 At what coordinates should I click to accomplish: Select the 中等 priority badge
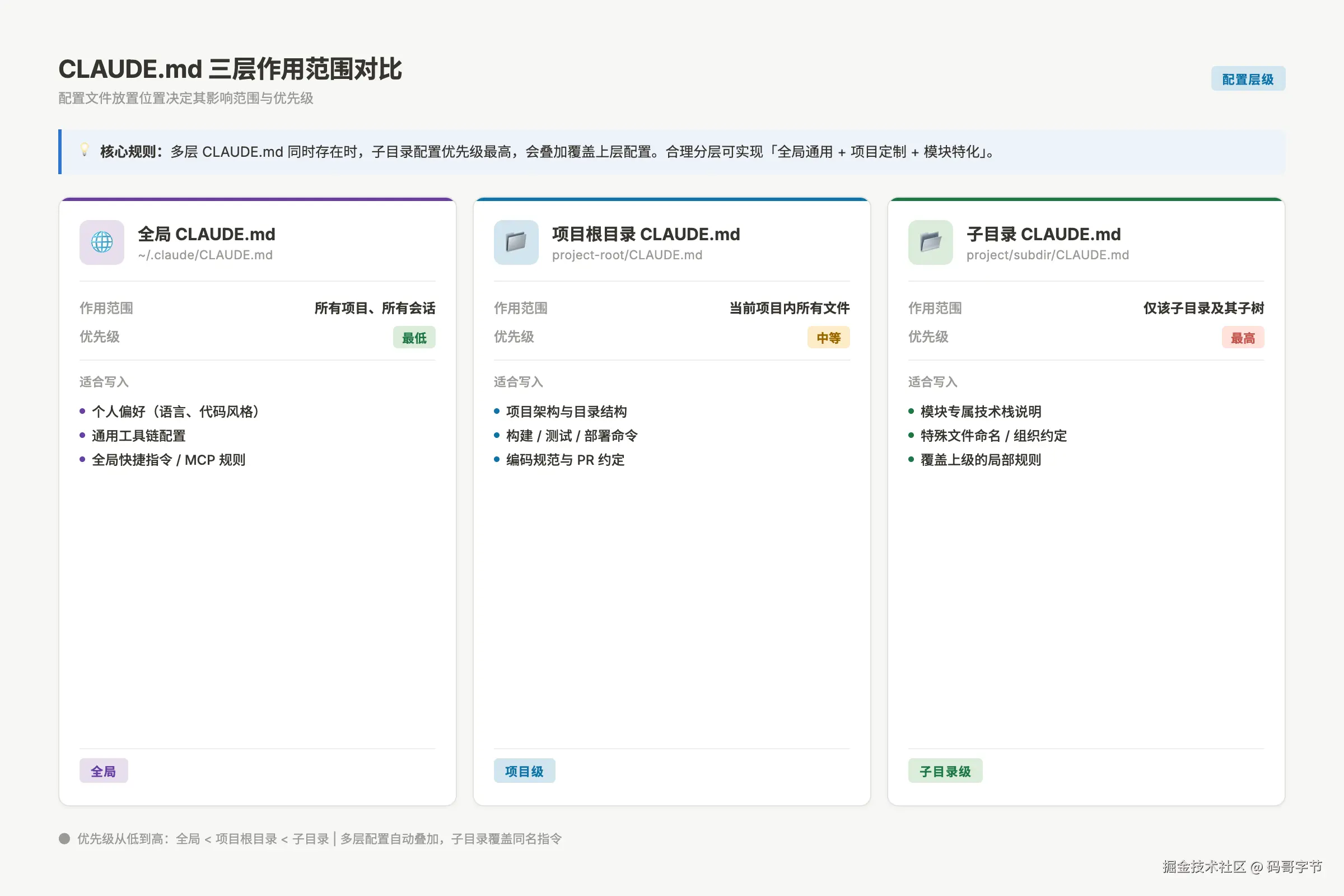tap(829, 338)
